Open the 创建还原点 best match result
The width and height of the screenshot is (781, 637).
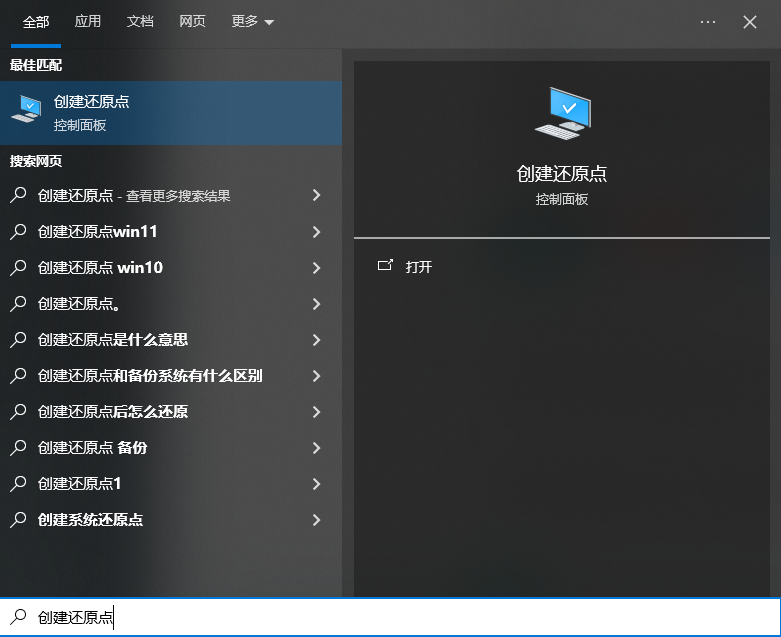click(x=171, y=113)
